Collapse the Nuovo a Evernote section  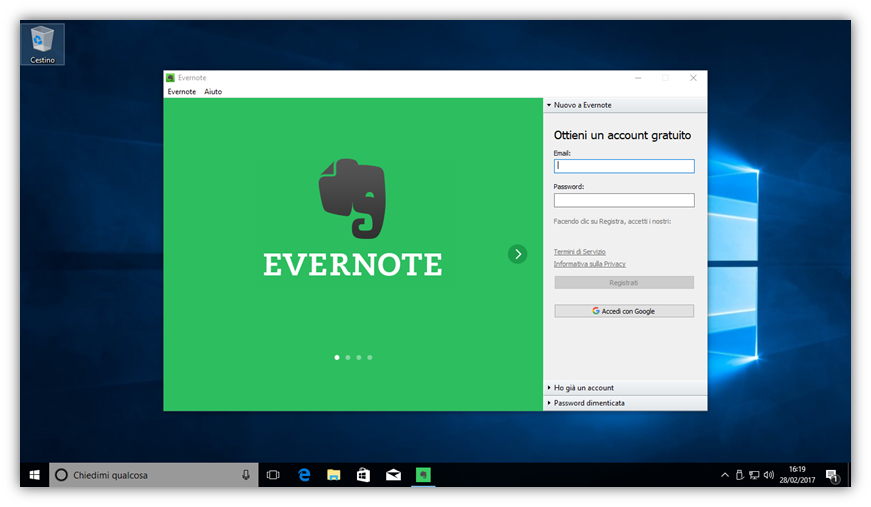click(625, 105)
